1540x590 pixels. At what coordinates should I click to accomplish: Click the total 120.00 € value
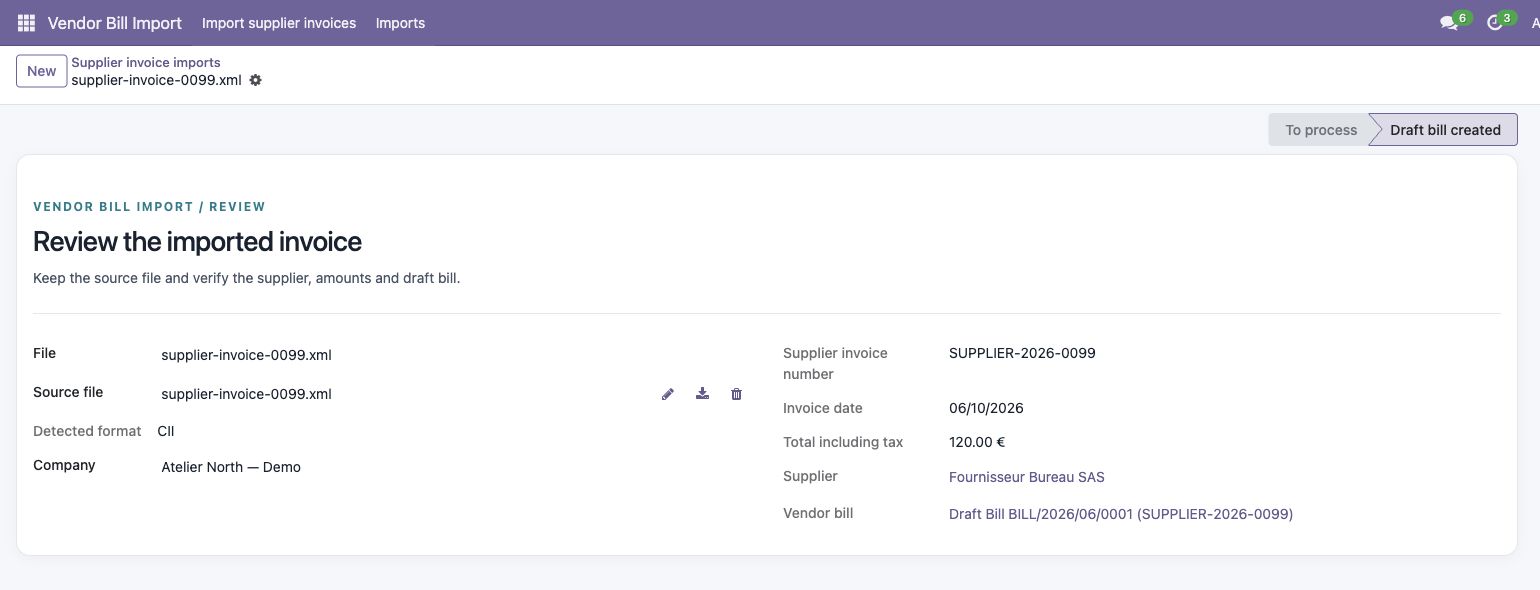(x=977, y=442)
